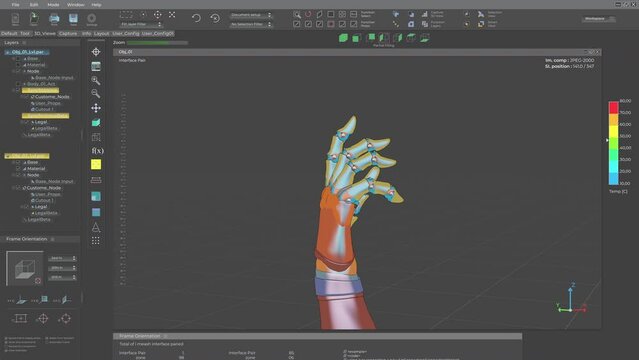Switch to the Info tab

click(x=86, y=33)
